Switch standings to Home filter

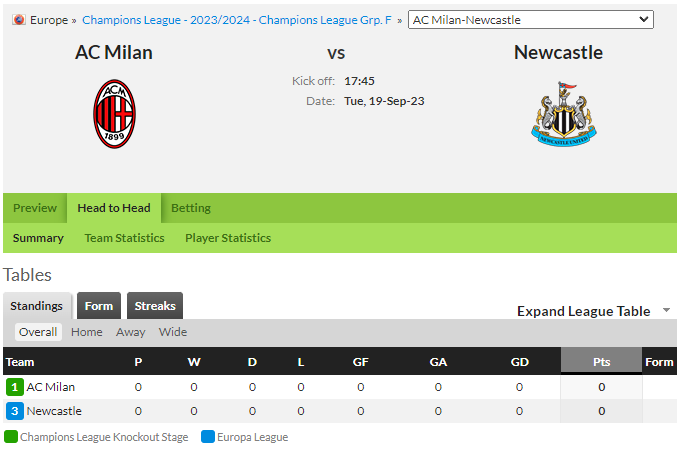pyautogui.click(x=87, y=332)
